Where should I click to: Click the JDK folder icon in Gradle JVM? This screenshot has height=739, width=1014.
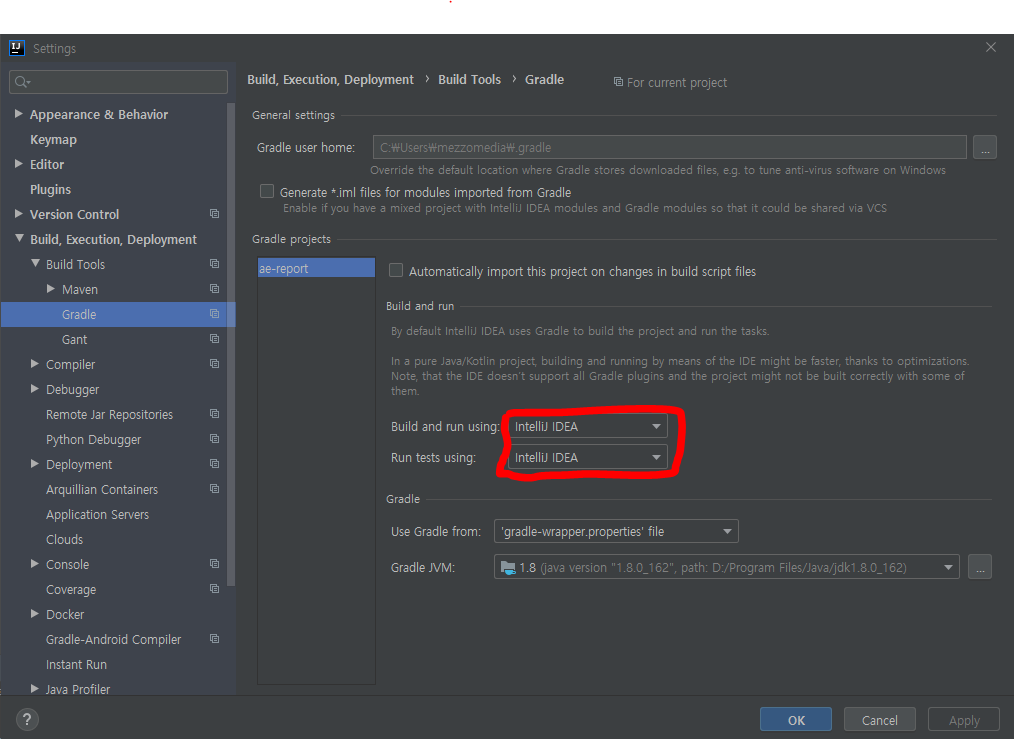(x=508, y=568)
